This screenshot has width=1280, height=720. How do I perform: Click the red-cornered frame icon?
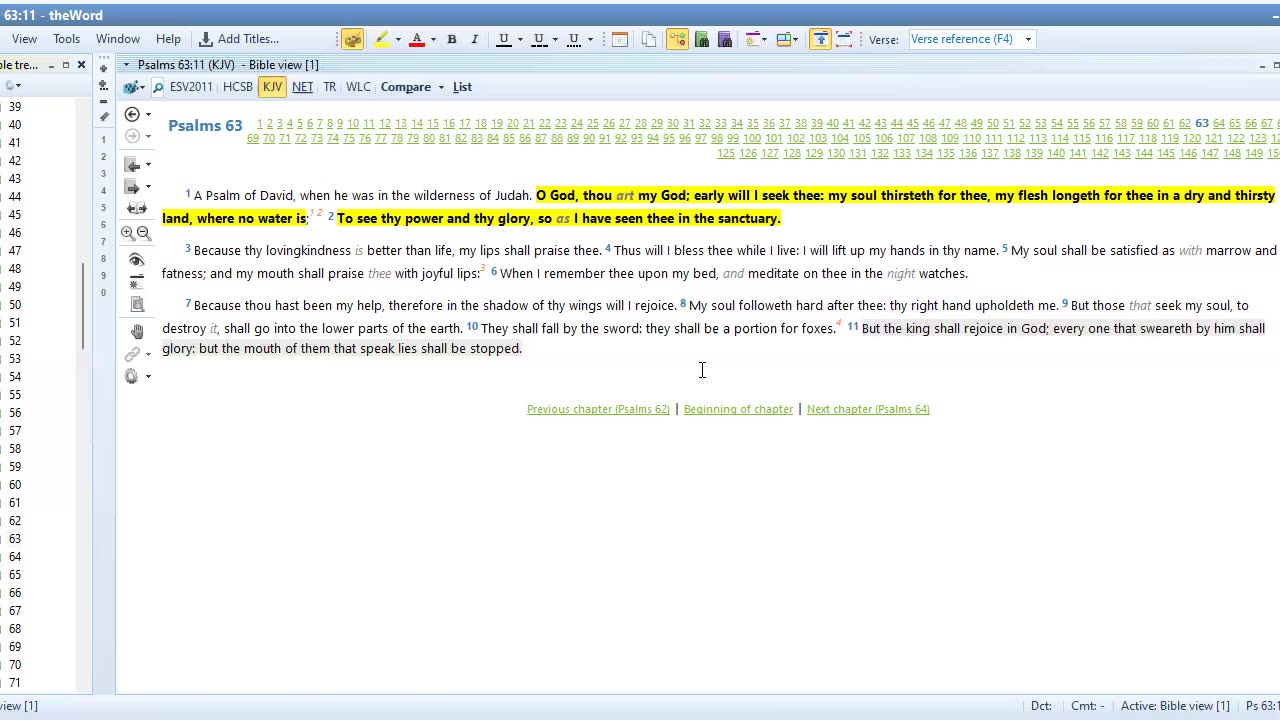(844, 39)
